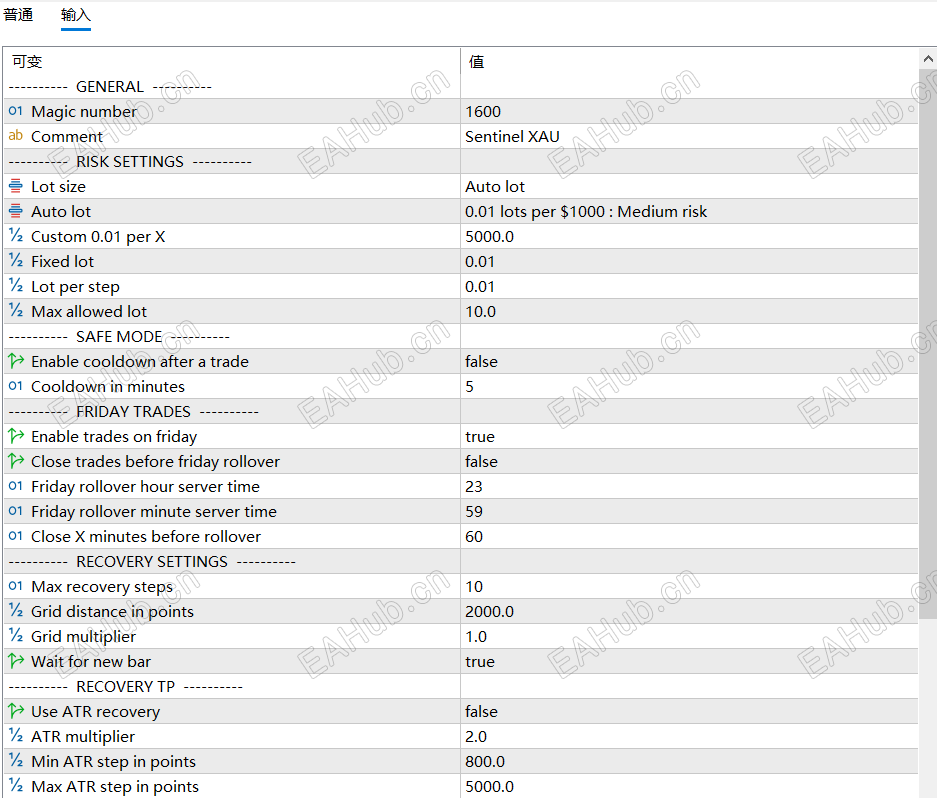Image resolution: width=937 pixels, height=798 pixels.
Task: Click the enum icon beside Lot size
Action: 16,186
